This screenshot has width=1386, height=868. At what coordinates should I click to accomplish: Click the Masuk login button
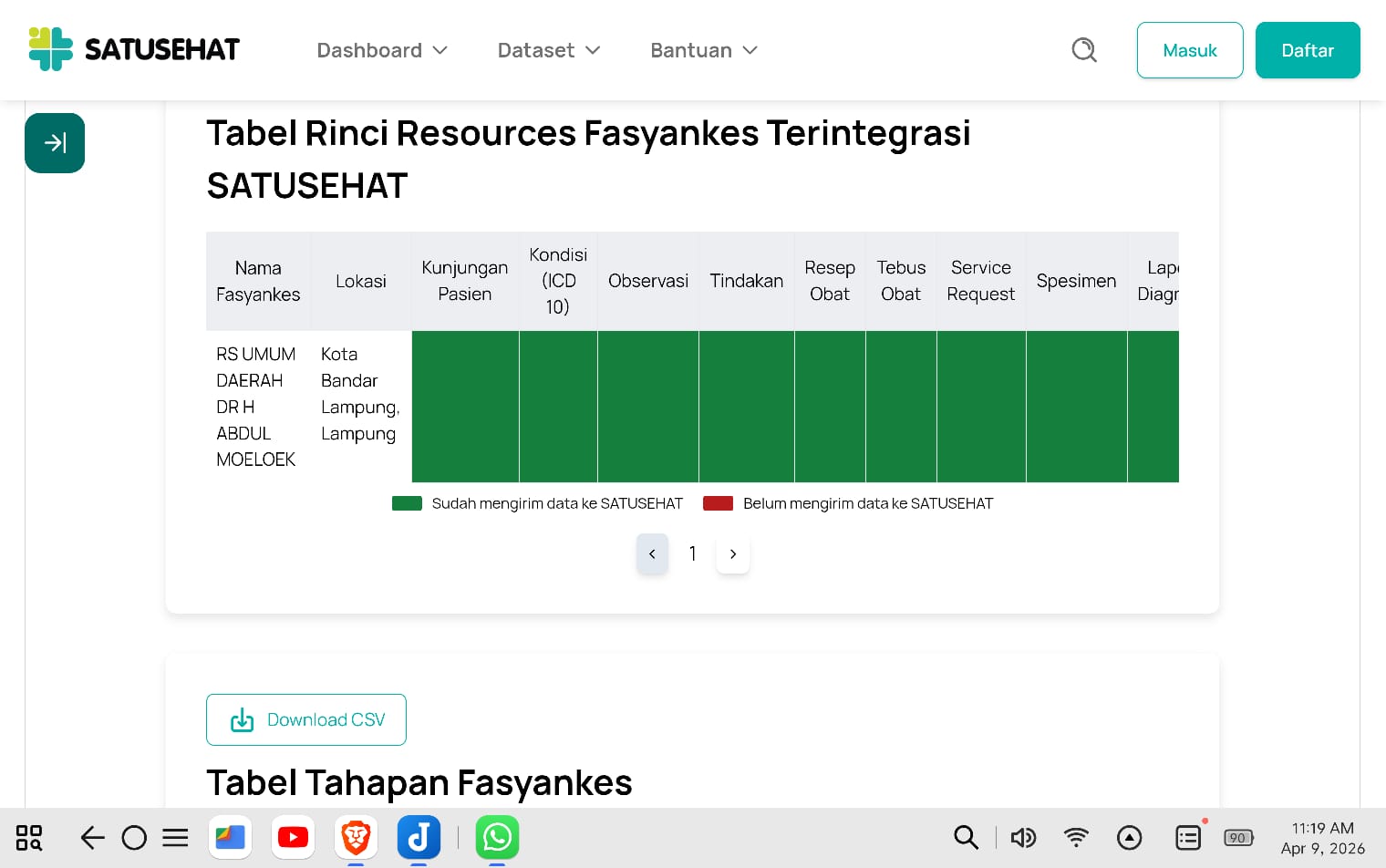[1189, 50]
